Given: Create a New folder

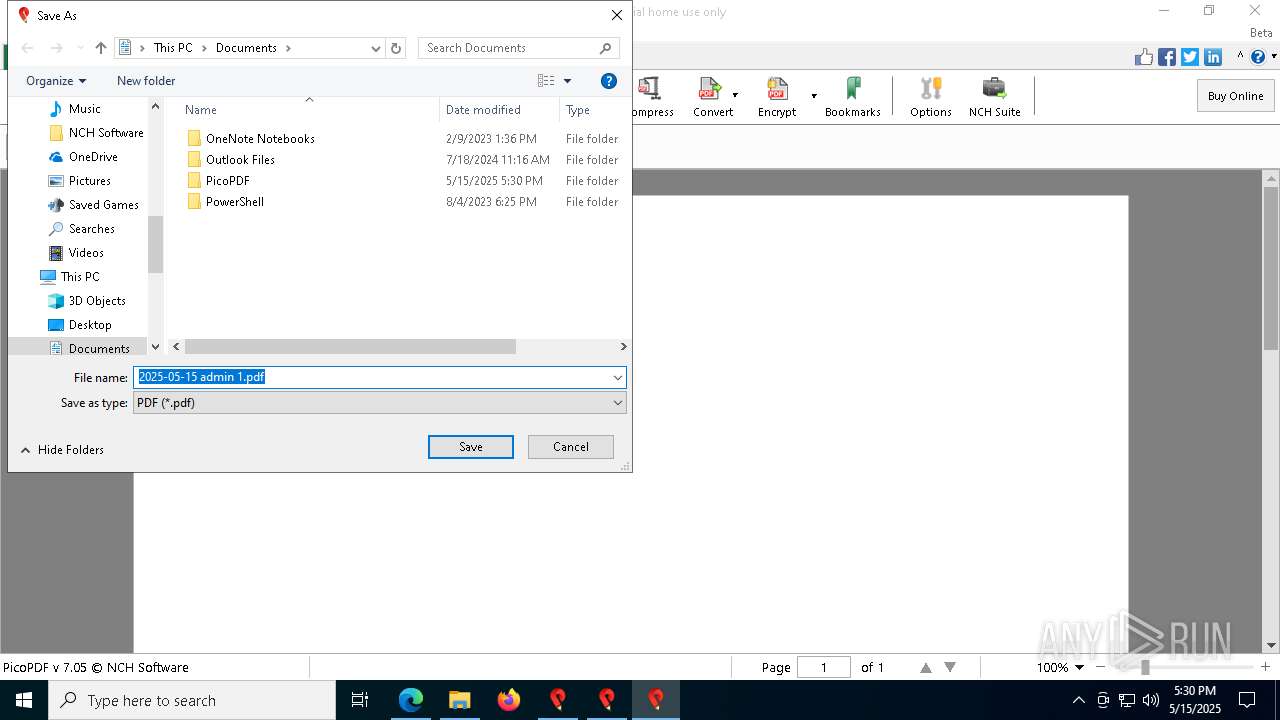Looking at the screenshot, I should [x=146, y=81].
